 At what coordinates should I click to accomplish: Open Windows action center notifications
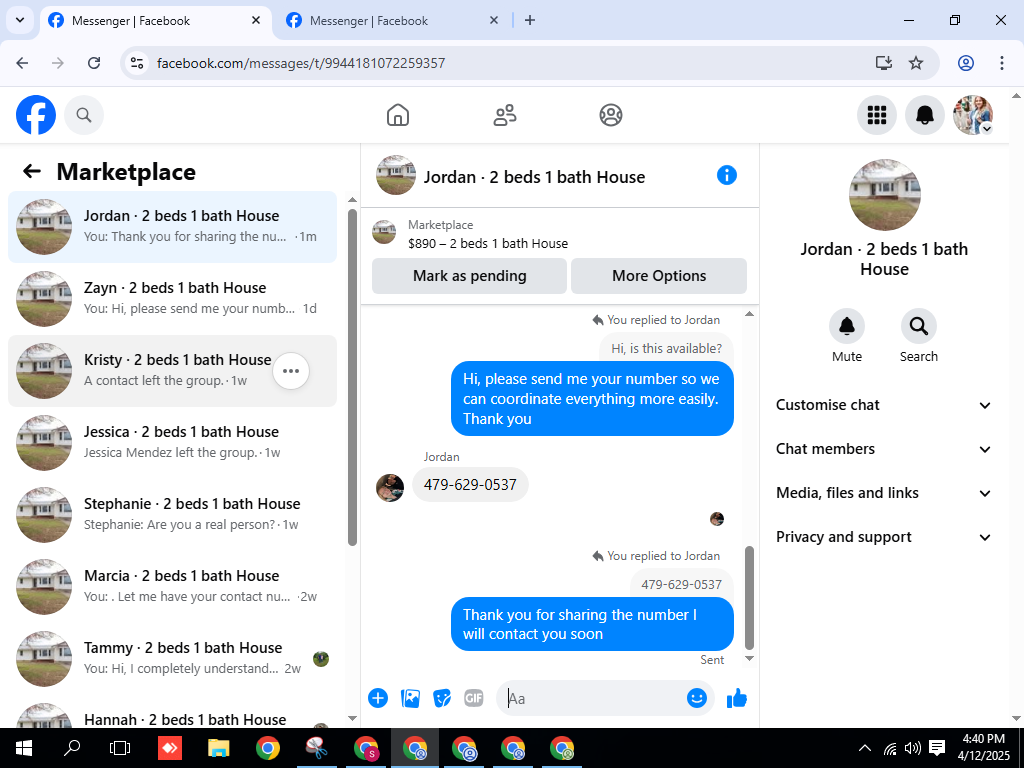(937, 748)
